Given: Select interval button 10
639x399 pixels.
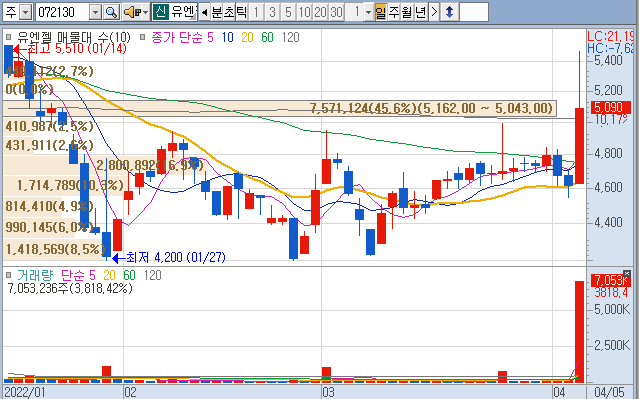Looking at the screenshot, I should (x=304, y=12).
